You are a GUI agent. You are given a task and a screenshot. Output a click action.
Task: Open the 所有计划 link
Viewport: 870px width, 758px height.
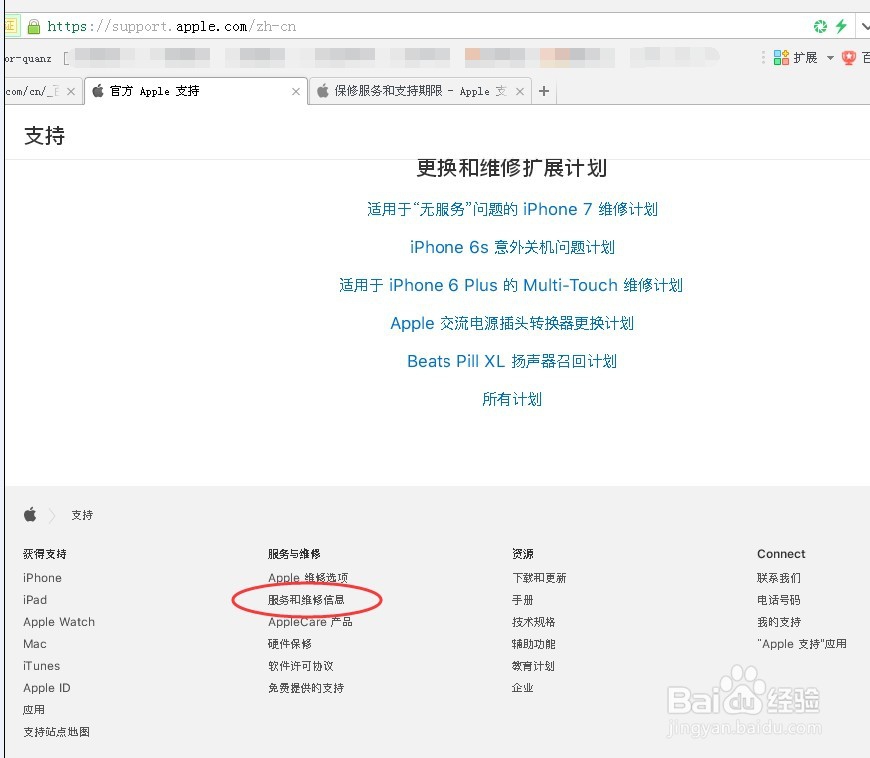512,399
